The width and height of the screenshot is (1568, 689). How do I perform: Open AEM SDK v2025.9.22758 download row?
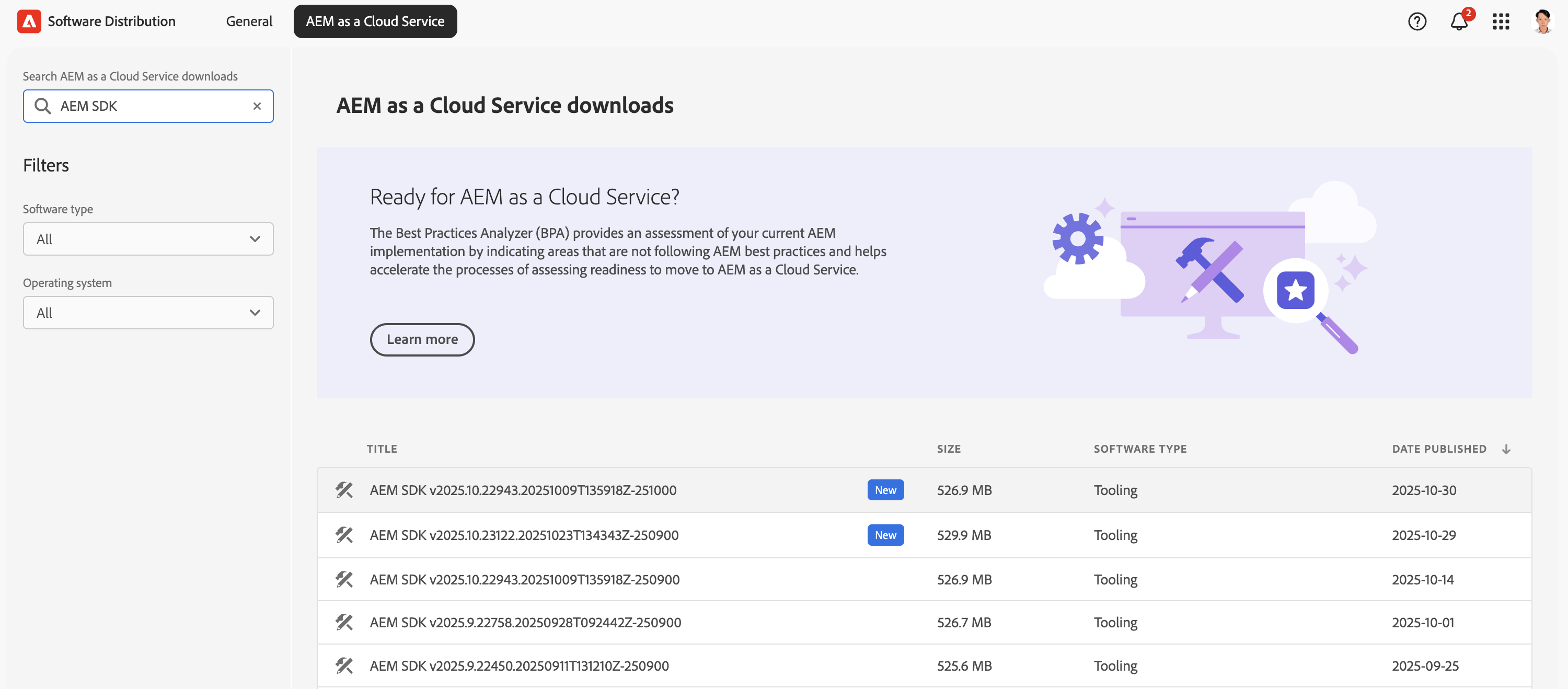525,622
